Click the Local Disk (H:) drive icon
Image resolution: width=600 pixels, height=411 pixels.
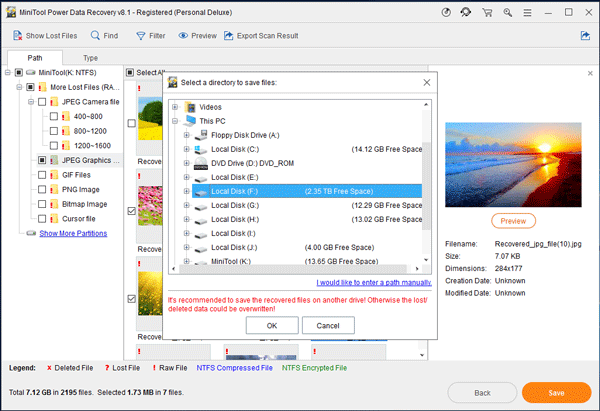point(201,221)
